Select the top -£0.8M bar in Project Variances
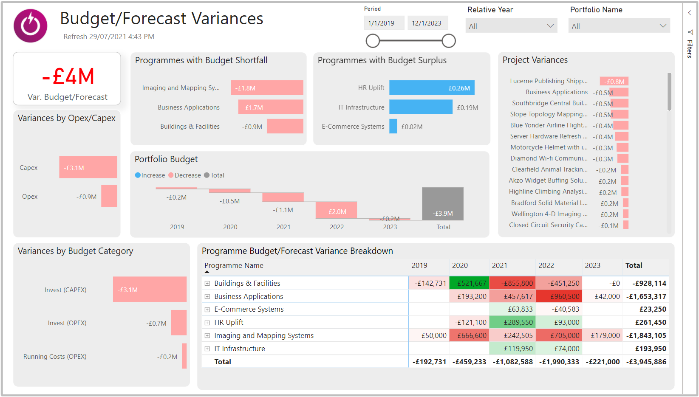 pos(614,81)
